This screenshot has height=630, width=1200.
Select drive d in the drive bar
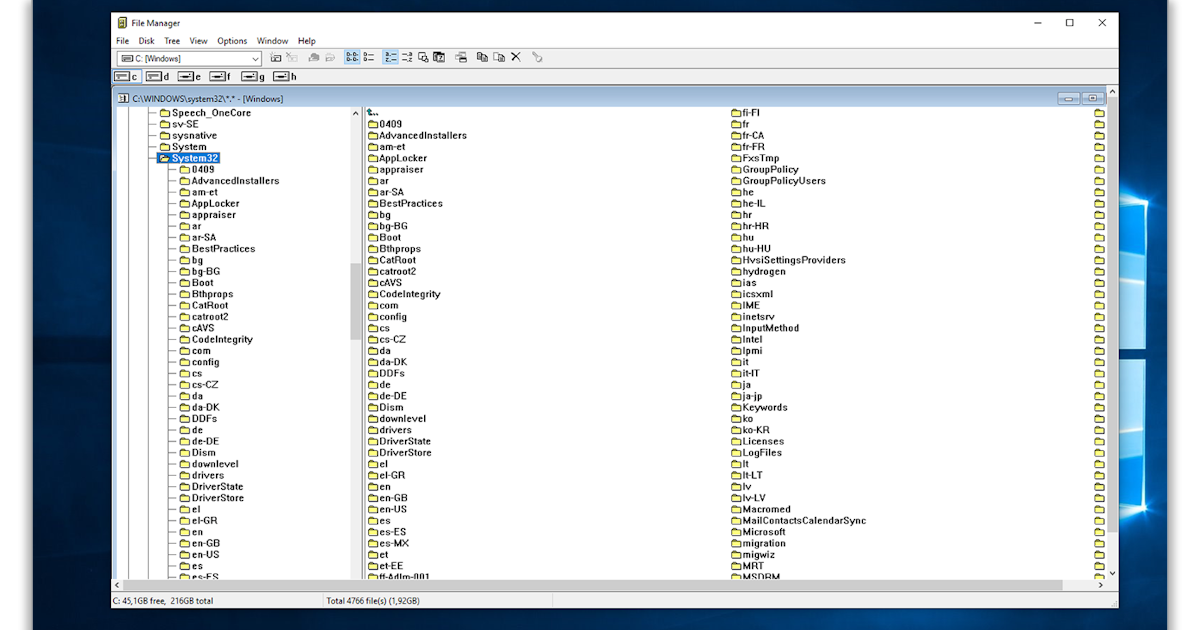pyautogui.click(x=158, y=76)
